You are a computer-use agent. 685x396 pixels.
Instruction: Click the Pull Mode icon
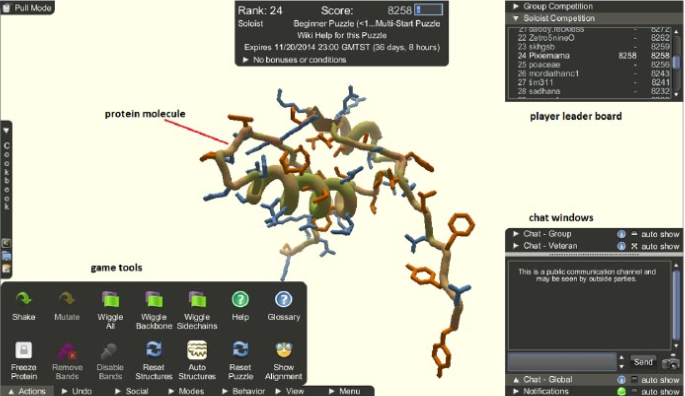coord(6,8)
